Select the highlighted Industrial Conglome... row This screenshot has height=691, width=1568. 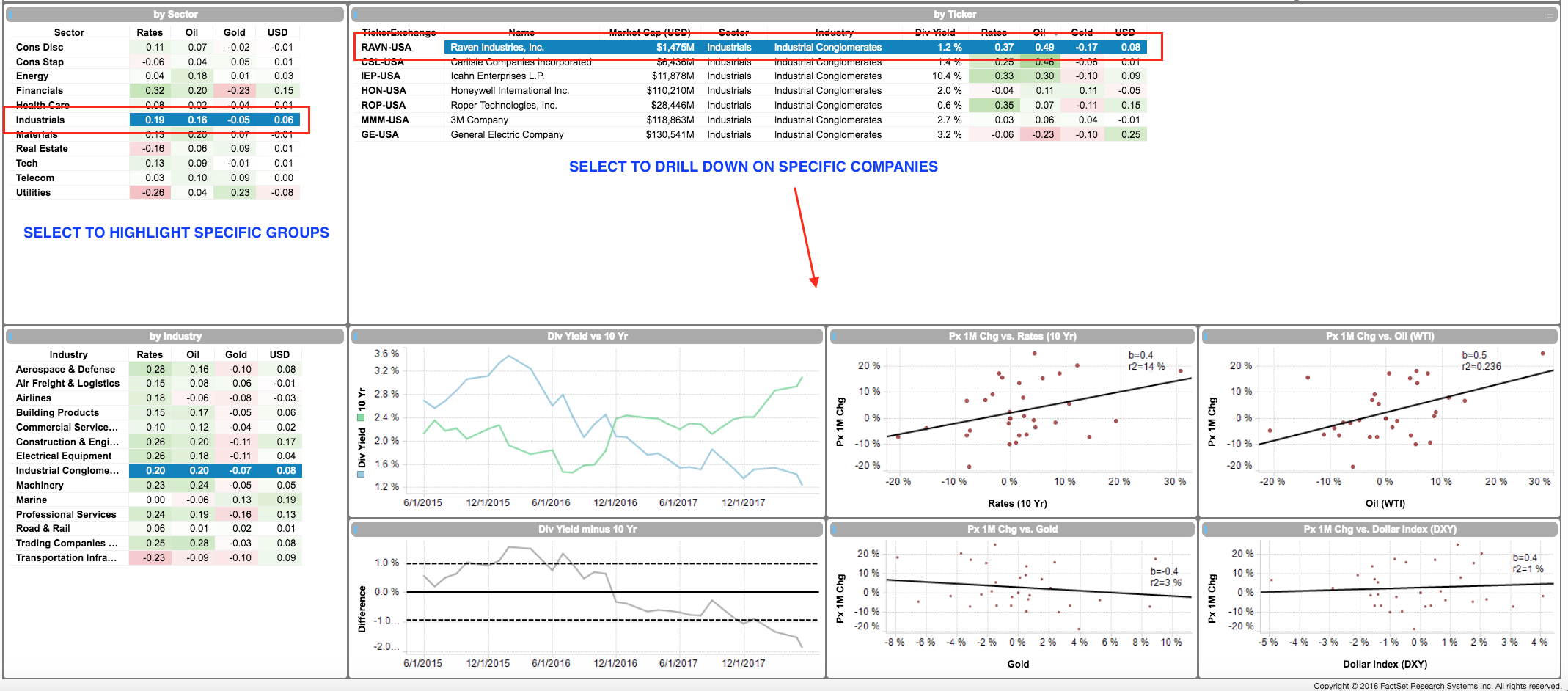[155, 470]
